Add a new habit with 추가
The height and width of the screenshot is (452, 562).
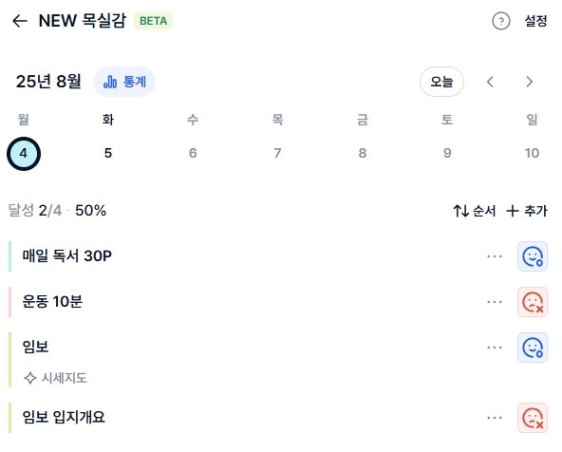pyautogui.click(x=527, y=211)
